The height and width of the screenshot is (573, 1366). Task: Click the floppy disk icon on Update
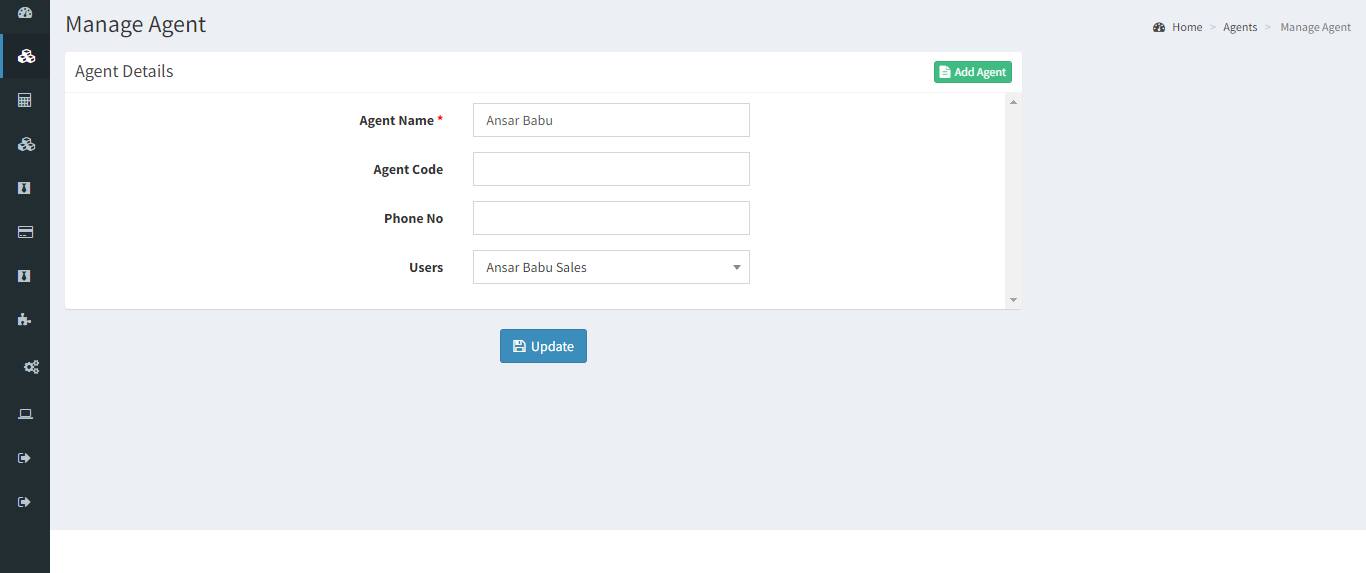(x=519, y=346)
